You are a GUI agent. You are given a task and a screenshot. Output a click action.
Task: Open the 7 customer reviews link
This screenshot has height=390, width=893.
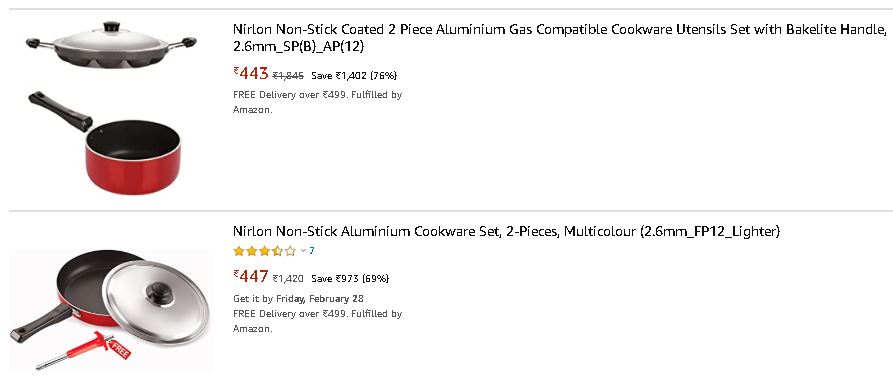[312, 251]
